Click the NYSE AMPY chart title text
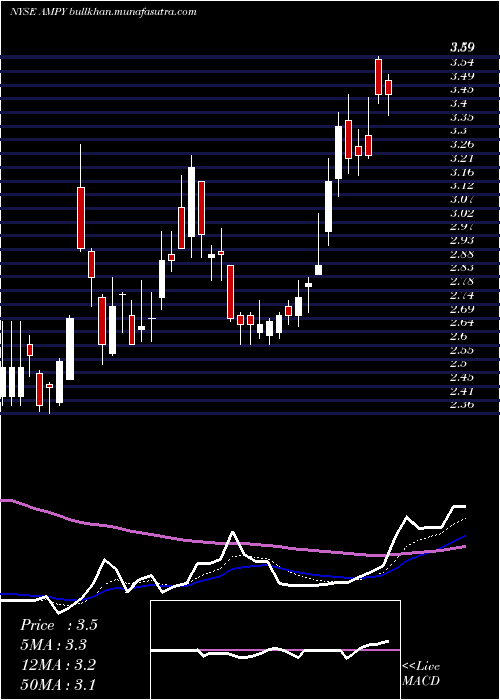The image size is (500, 700). point(103,12)
